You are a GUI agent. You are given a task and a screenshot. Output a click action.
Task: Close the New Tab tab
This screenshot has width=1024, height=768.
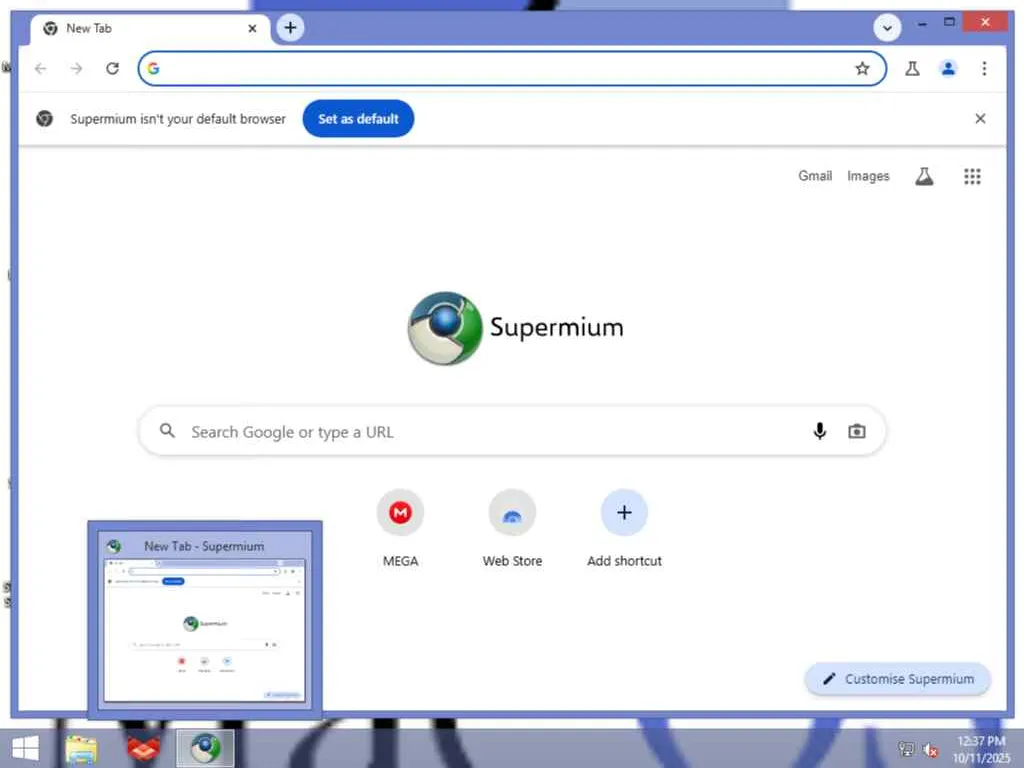pyautogui.click(x=252, y=29)
